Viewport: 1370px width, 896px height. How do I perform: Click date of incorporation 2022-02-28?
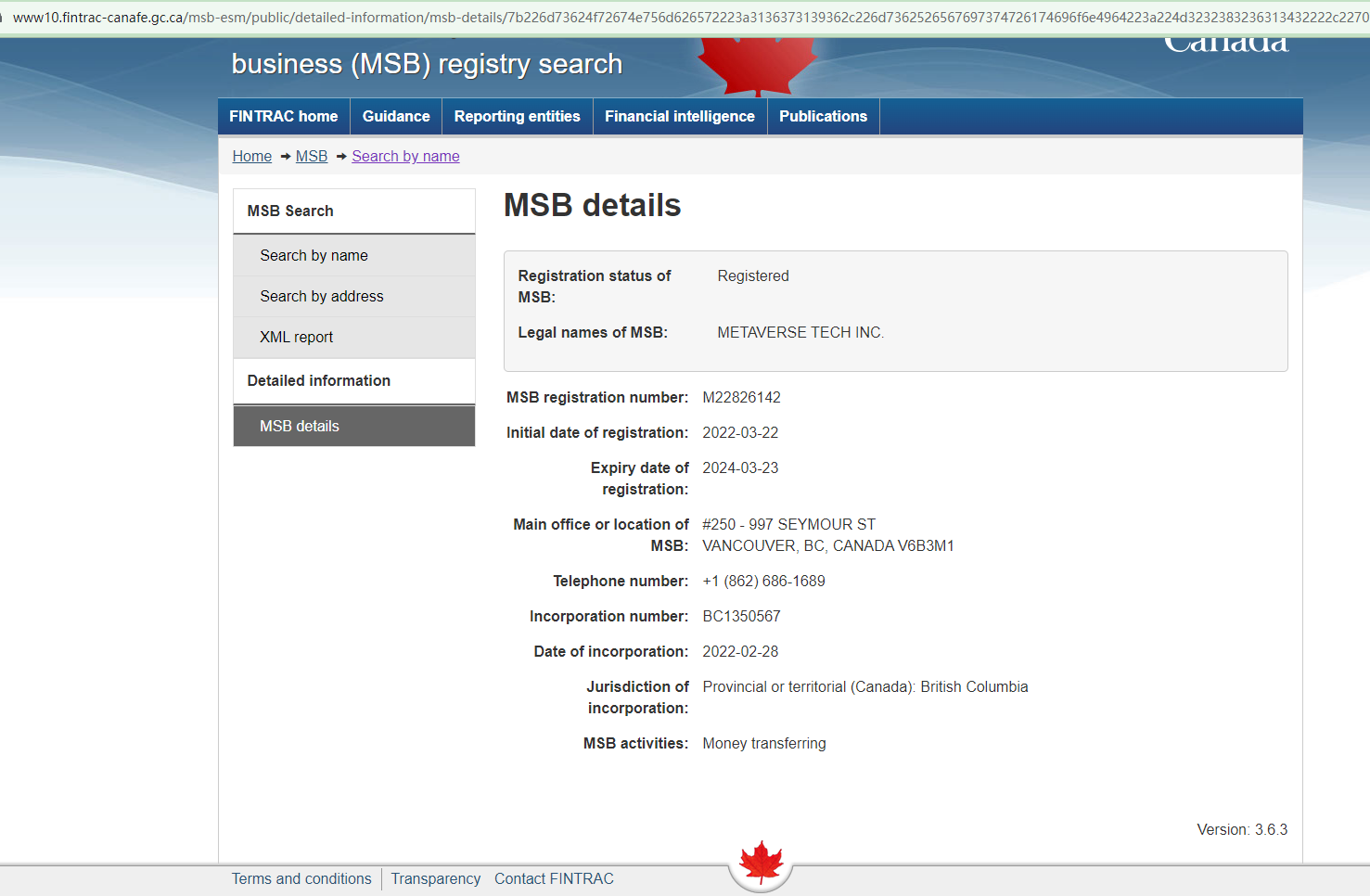coord(740,652)
